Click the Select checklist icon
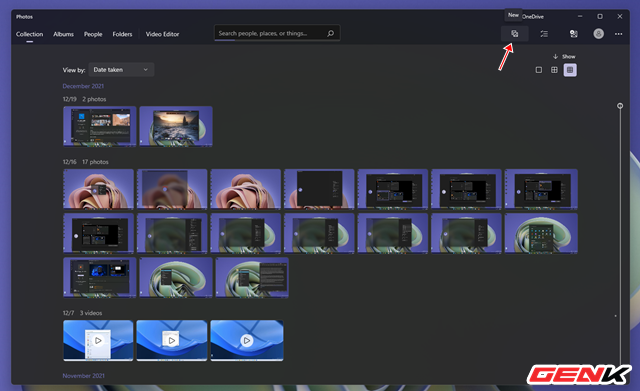The height and width of the screenshot is (391, 640). (x=544, y=34)
